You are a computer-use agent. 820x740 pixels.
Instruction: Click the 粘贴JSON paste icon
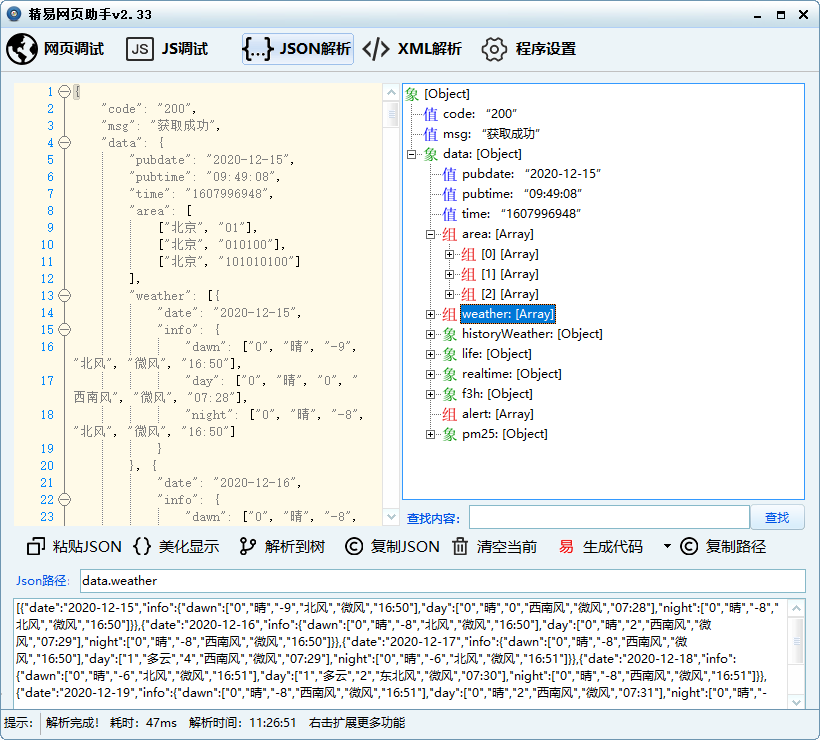click(x=37, y=546)
